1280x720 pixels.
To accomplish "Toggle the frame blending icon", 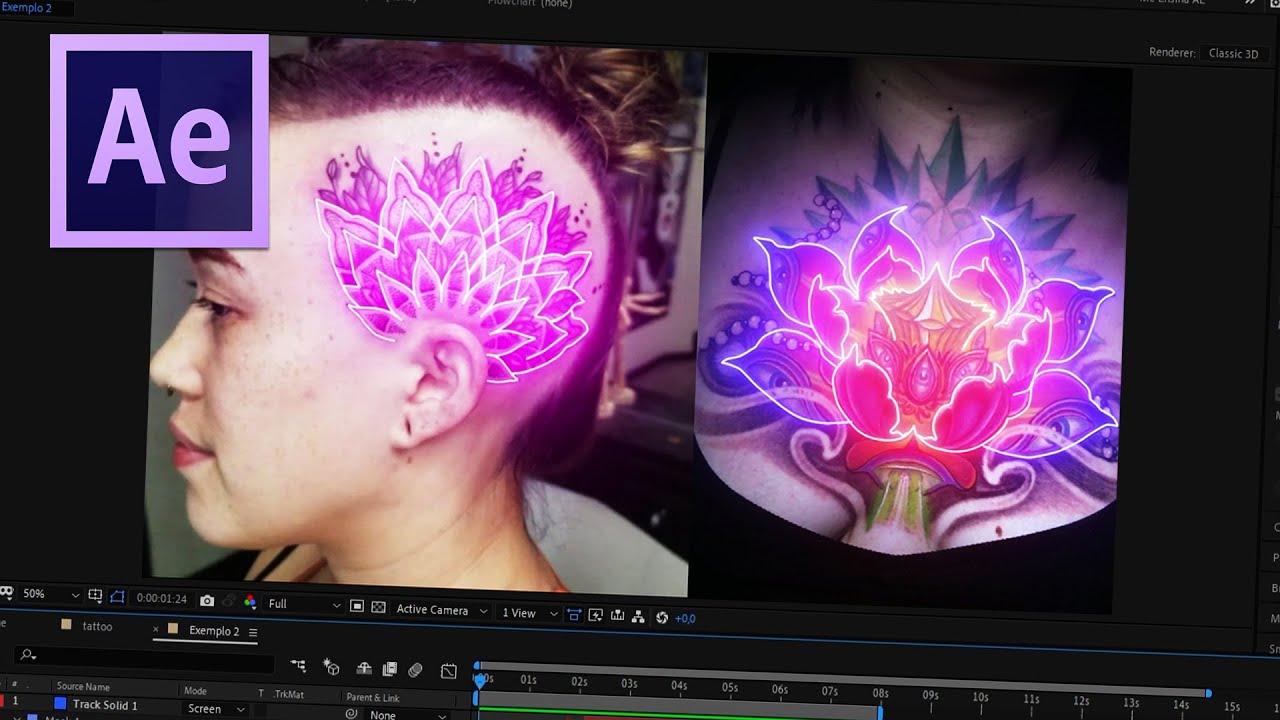I will tap(390, 669).
